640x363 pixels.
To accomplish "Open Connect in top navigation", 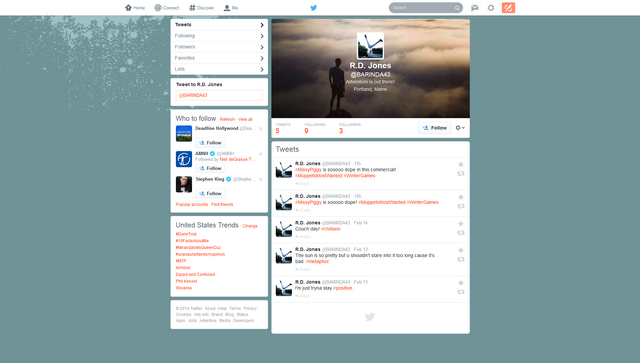I will 167,8.
